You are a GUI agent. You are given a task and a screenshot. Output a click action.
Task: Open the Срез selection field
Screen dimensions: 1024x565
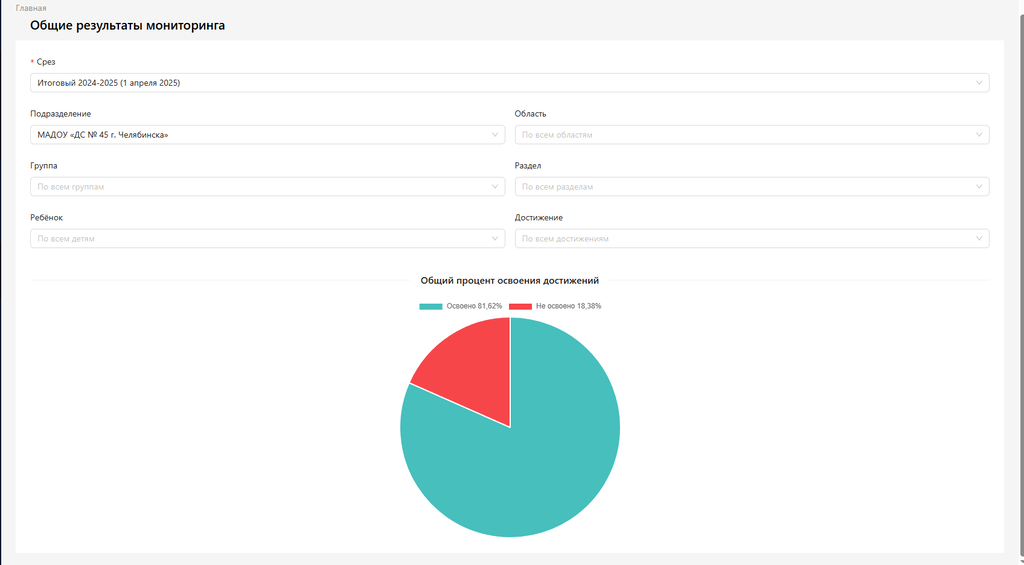point(500,82)
